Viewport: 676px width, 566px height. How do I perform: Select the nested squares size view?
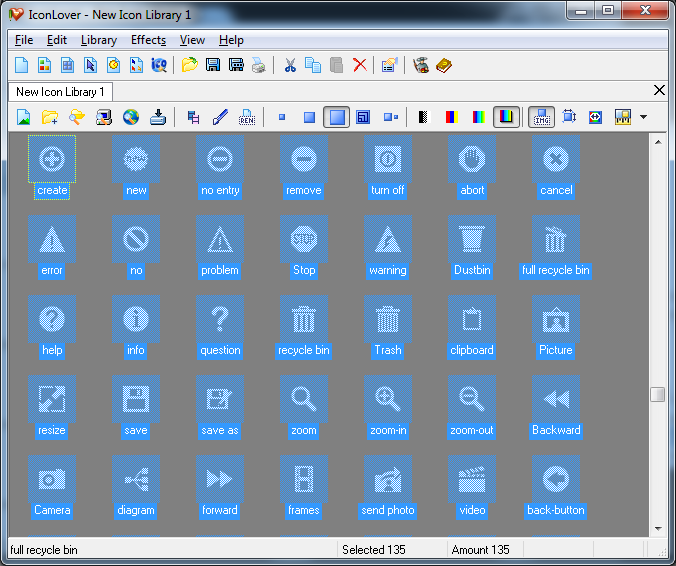(363, 117)
